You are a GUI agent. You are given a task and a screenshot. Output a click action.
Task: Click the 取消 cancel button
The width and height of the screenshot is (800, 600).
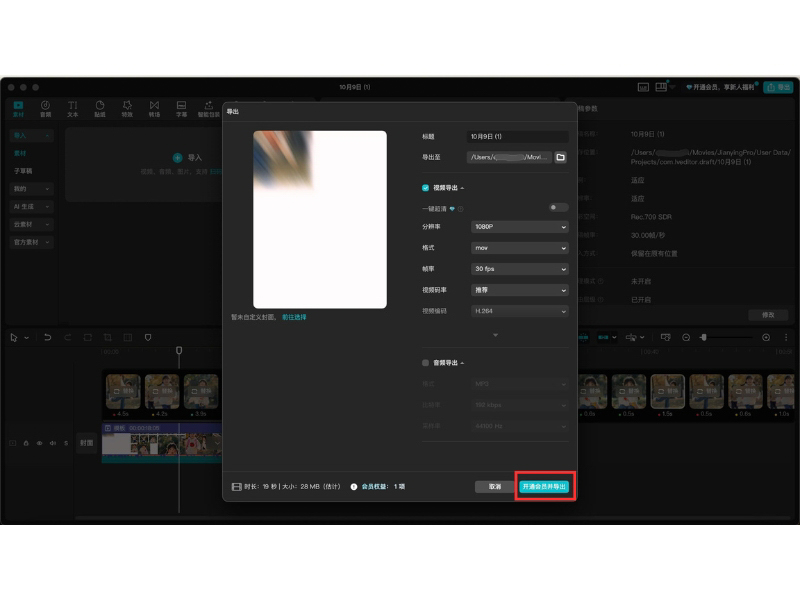click(x=494, y=486)
